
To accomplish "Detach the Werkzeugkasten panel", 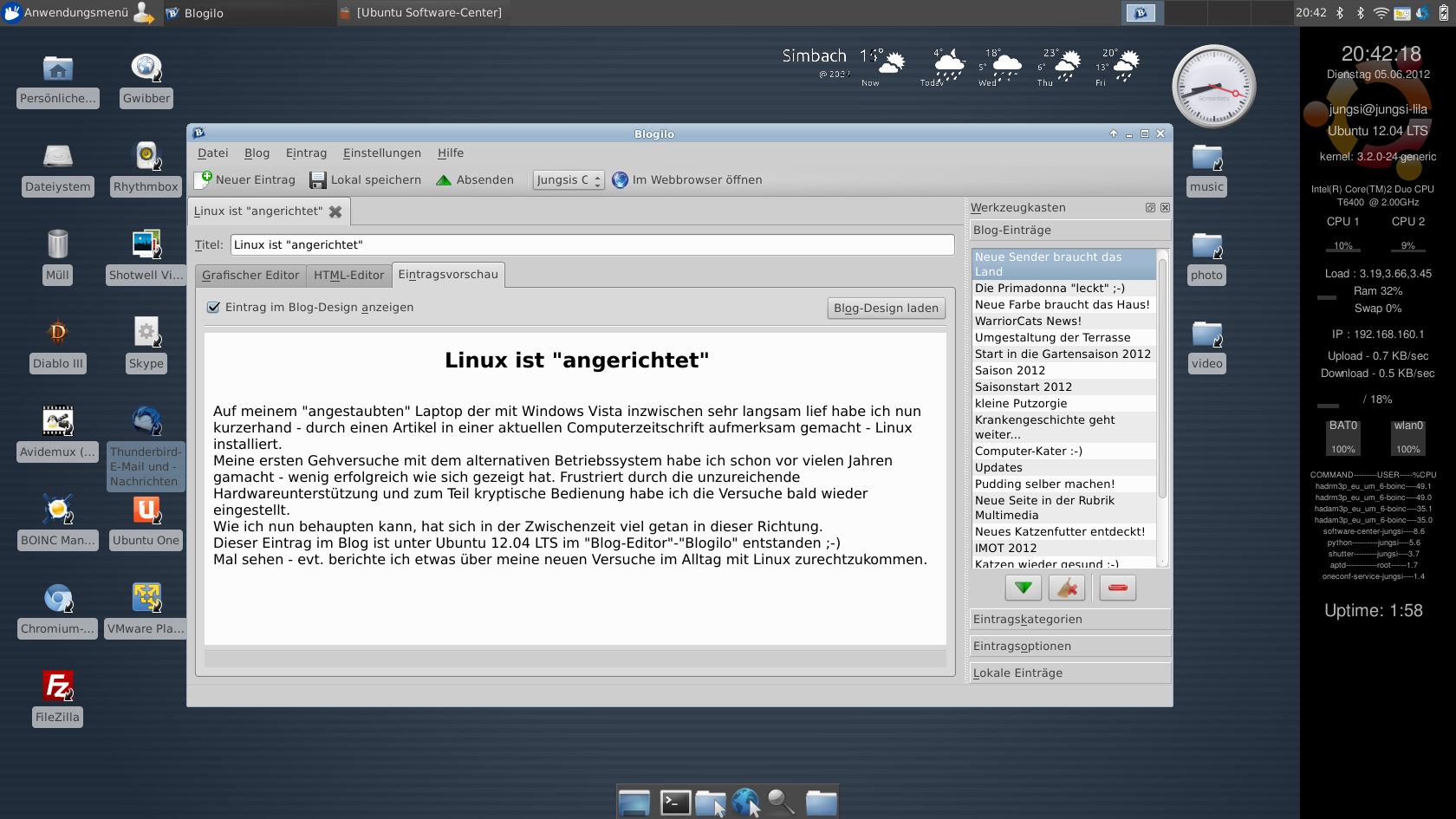I will coord(1150,208).
